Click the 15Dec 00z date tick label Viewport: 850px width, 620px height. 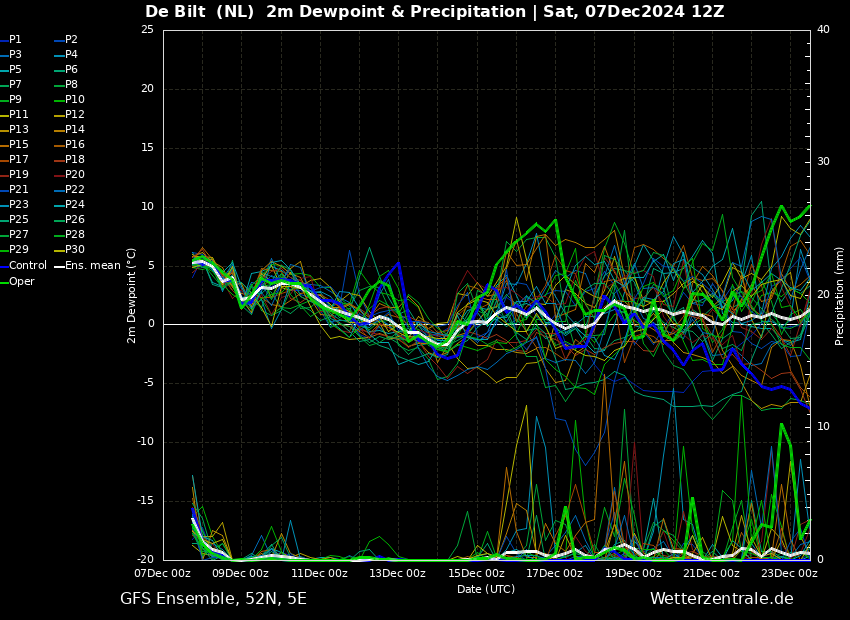coord(476,573)
